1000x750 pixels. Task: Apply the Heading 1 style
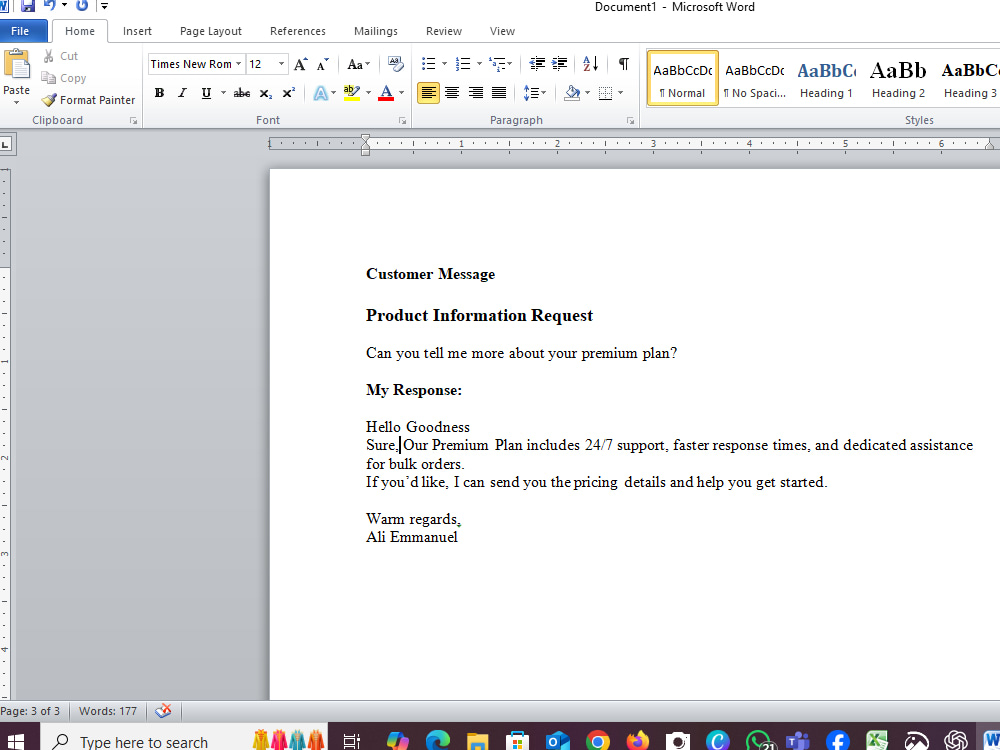827,78
